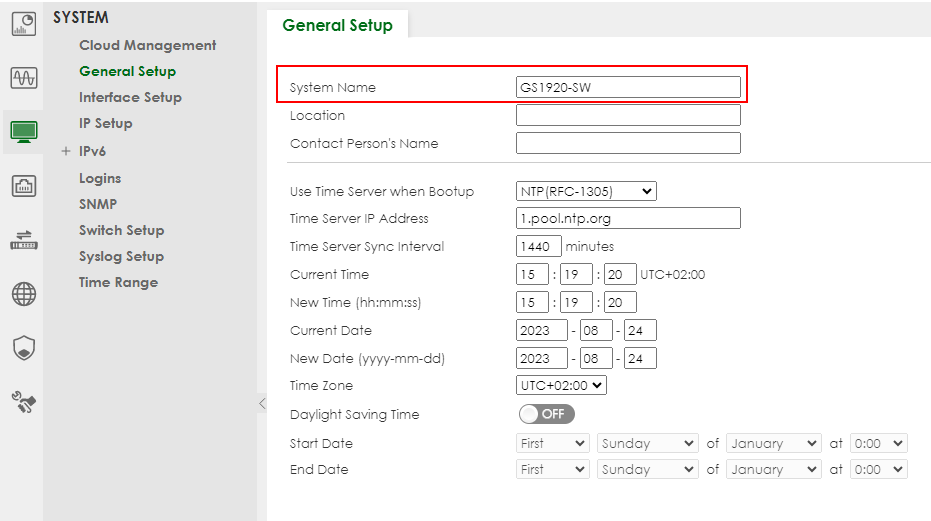Click the System Name input field
This screenshot has width=931, height=521.
click(628, 87)
